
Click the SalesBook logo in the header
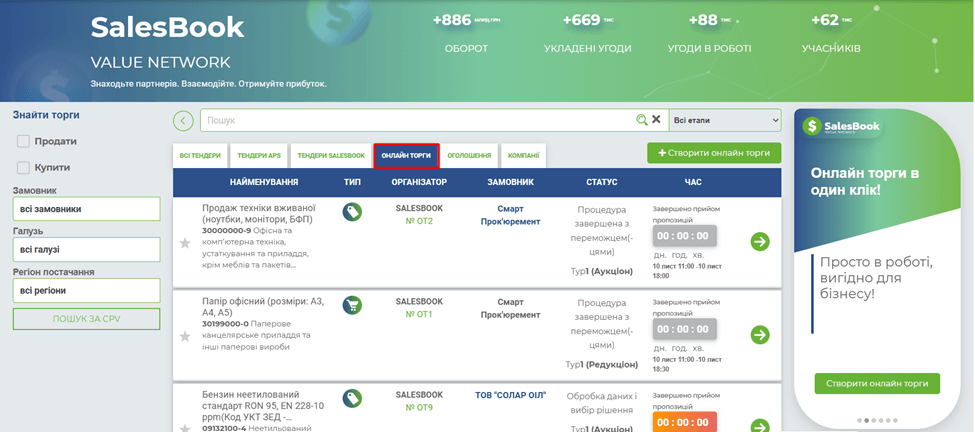pyautogui.click(x=168, y=27)
